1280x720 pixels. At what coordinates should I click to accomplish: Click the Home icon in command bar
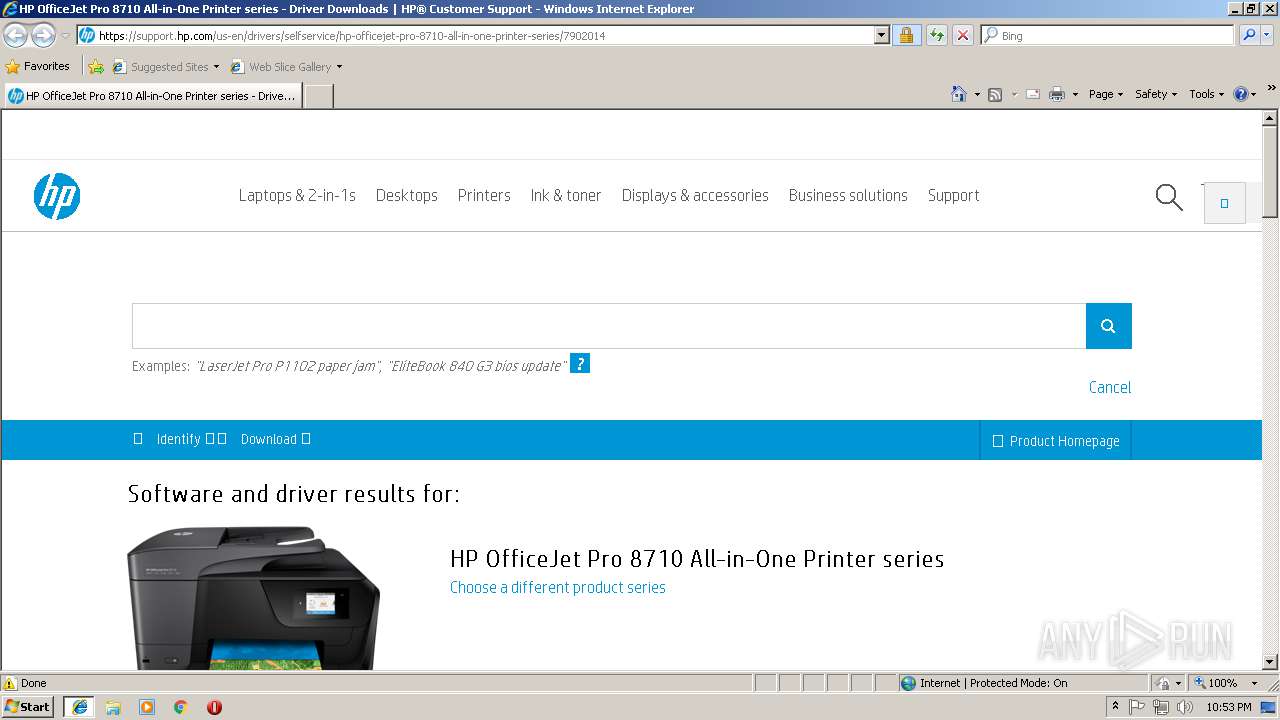[x=958, y=94]
